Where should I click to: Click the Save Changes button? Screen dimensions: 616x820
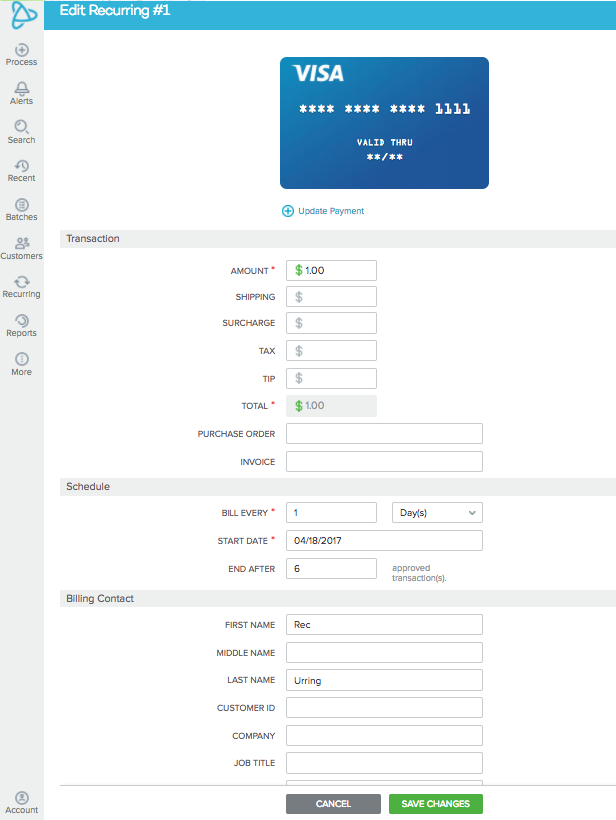pyautogui.click(x=436, y=804)
